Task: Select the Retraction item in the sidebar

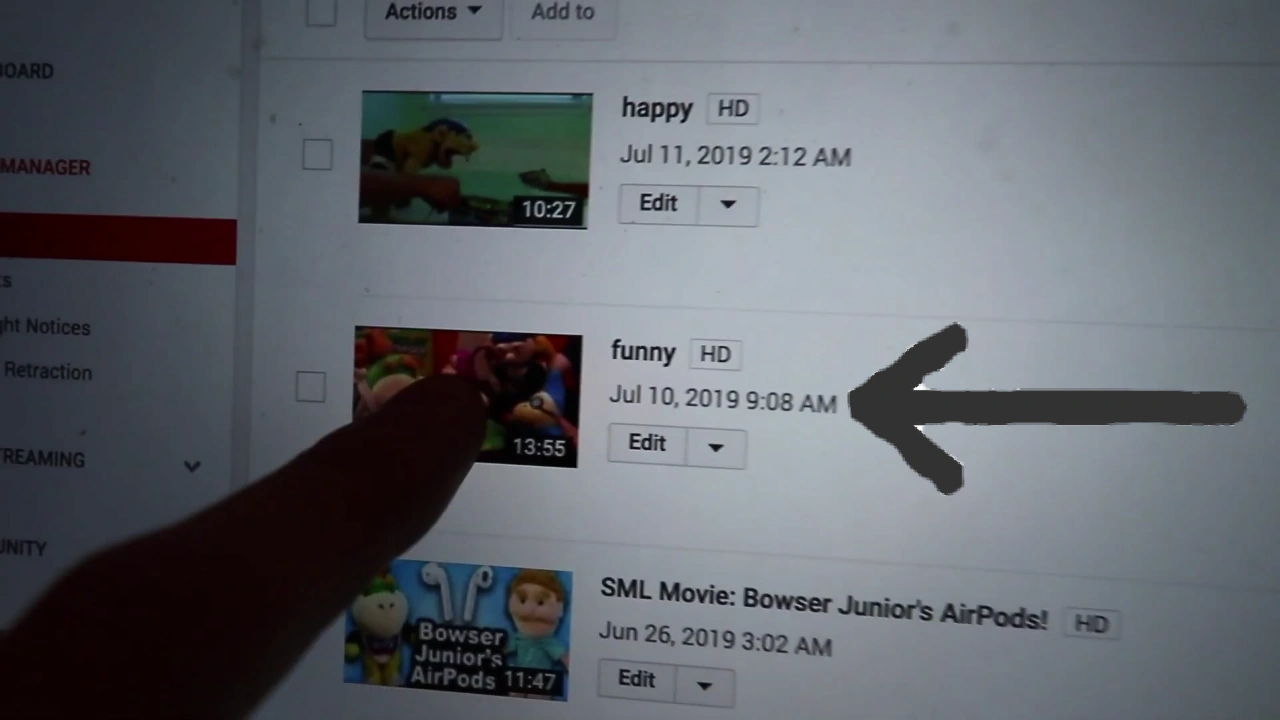Action: click(47, 371)
